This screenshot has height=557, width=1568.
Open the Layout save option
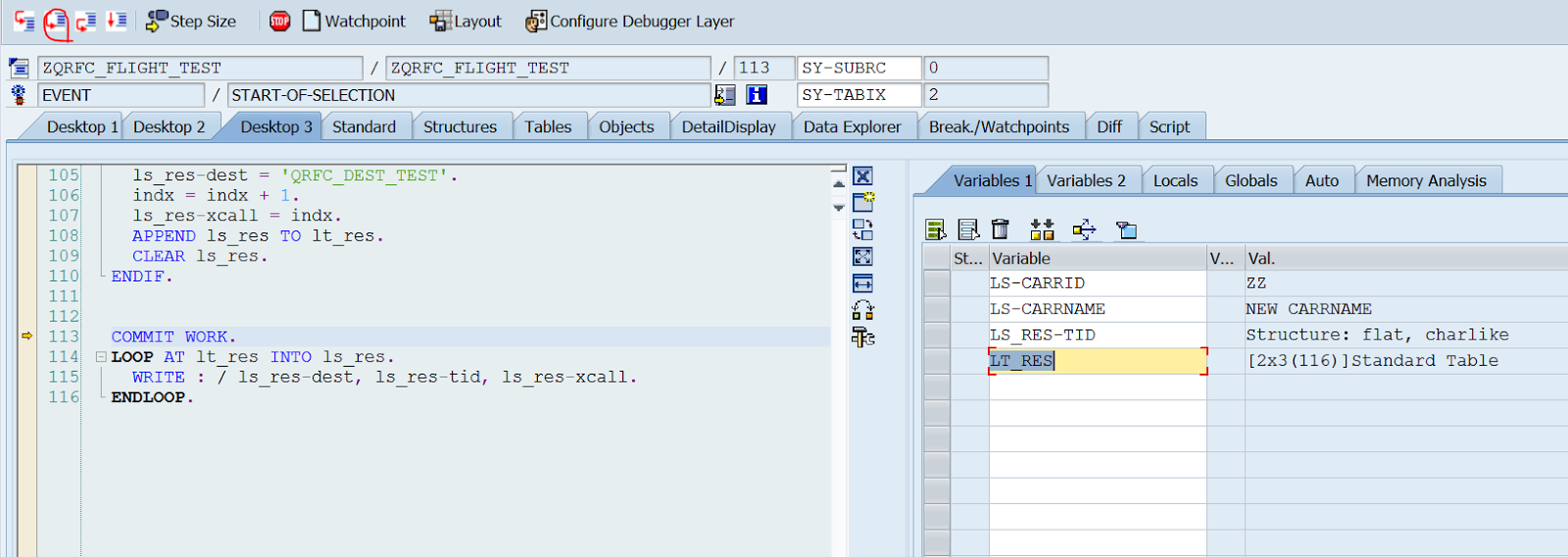(x=465, y=21)
